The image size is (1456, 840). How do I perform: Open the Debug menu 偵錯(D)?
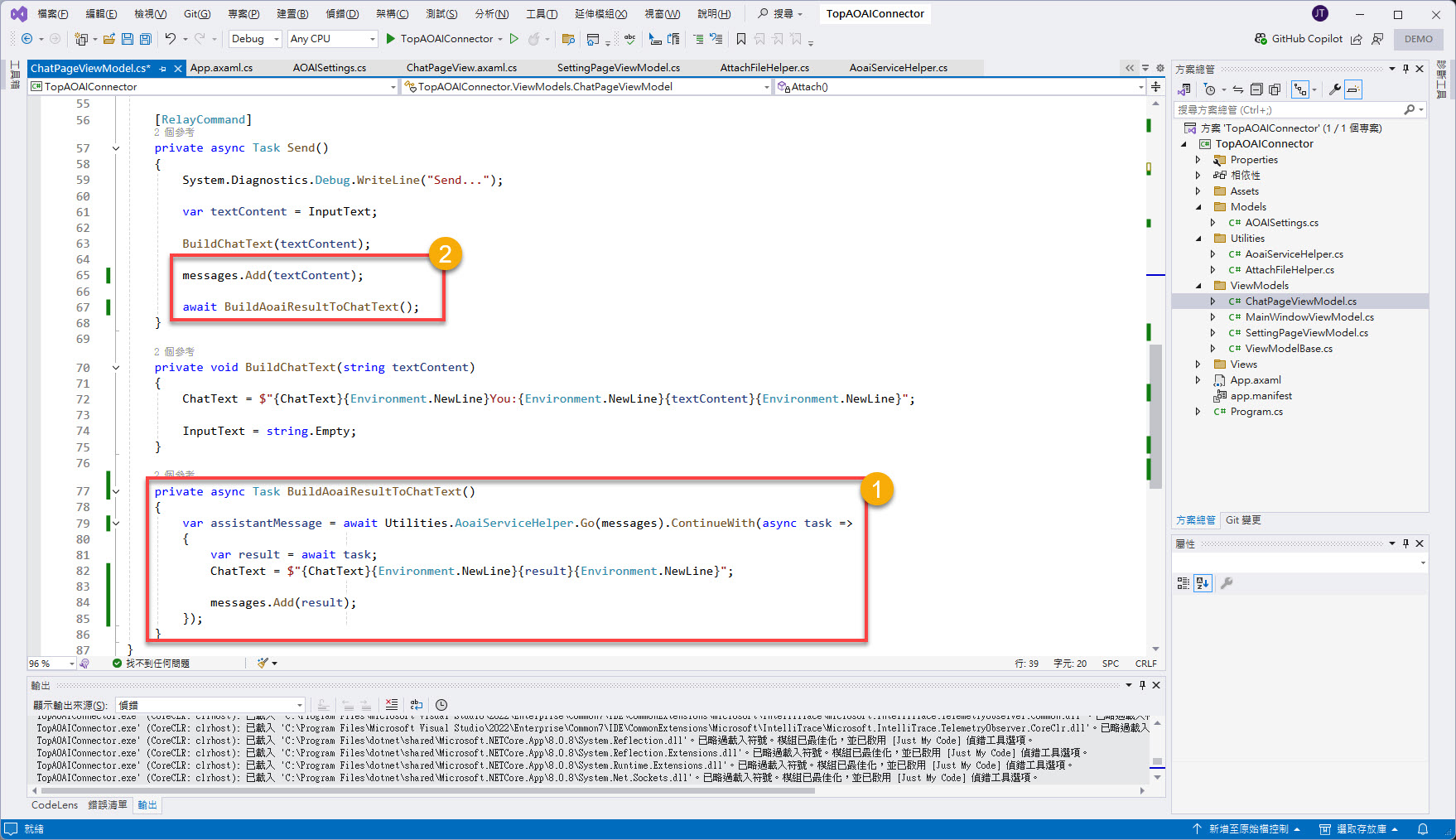(x=342, y=14)
